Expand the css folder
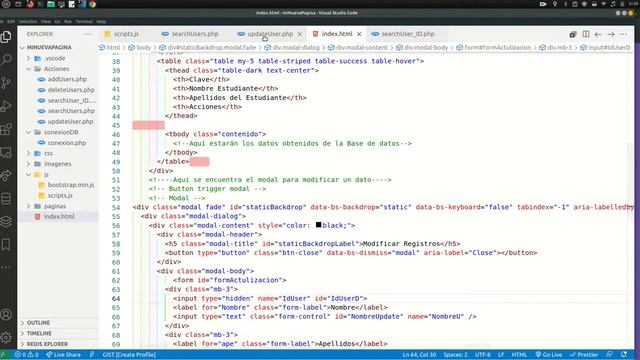The image size is (640, 360). (x=48, y=153)
